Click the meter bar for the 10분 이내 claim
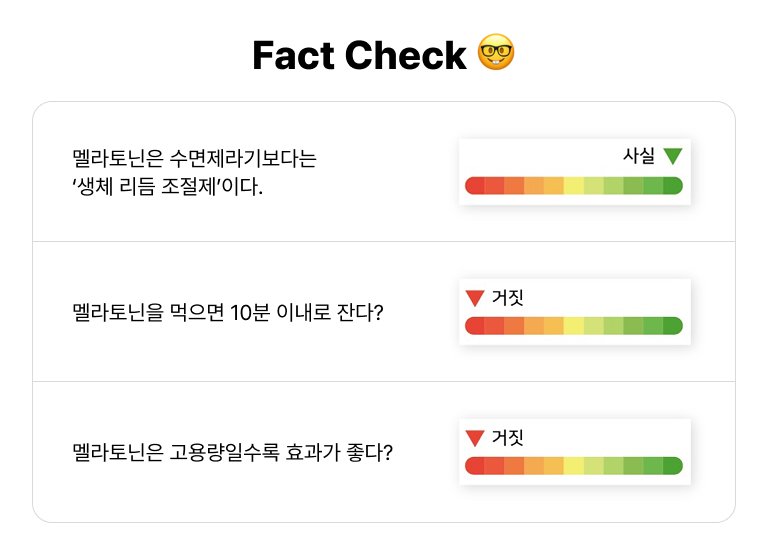The width and height of the screenshot is (768, 551). pyautogui.click(x=574, y=325)
